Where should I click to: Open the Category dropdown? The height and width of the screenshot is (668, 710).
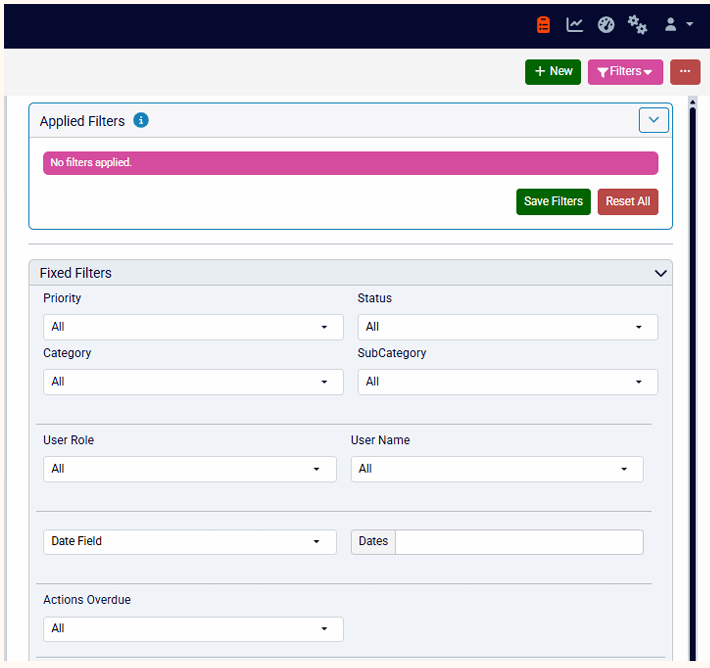pos(193,382)
